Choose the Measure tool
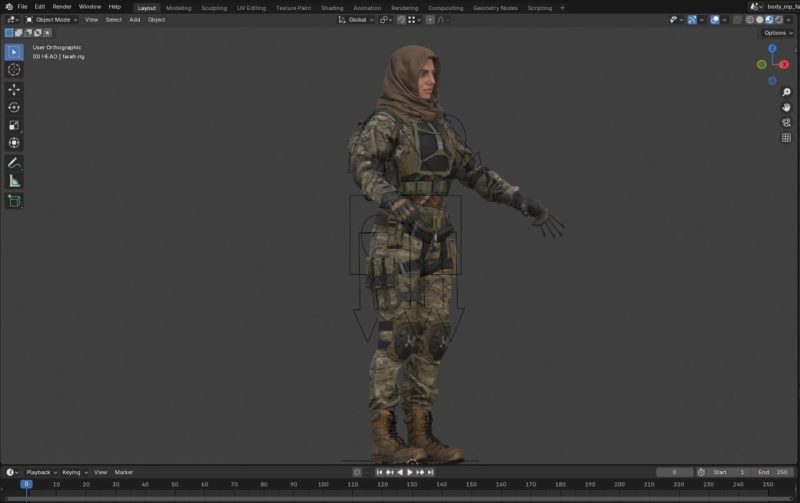800x503 pixels. tap(14, 181)
